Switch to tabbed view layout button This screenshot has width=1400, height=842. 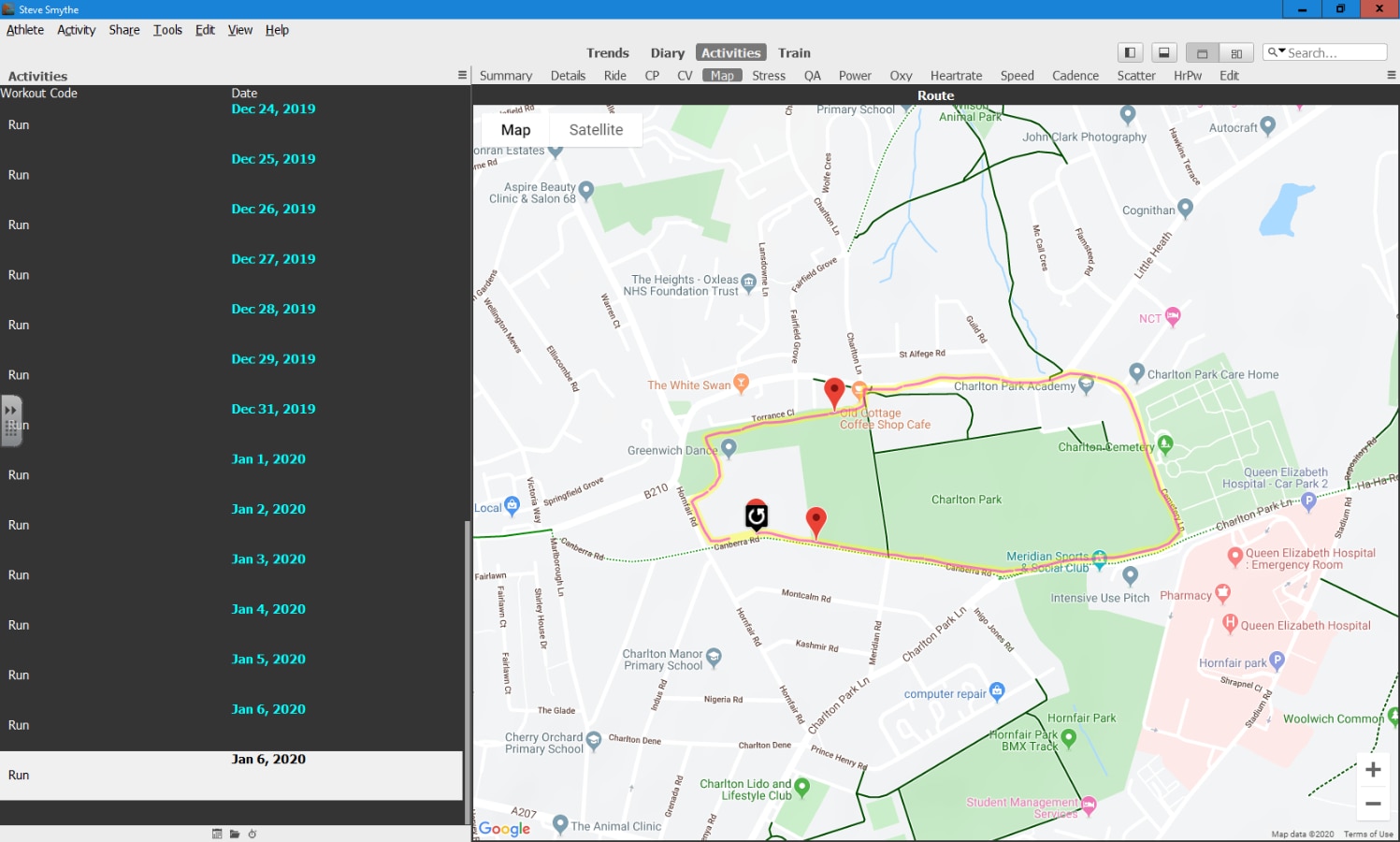point(1203,53)
